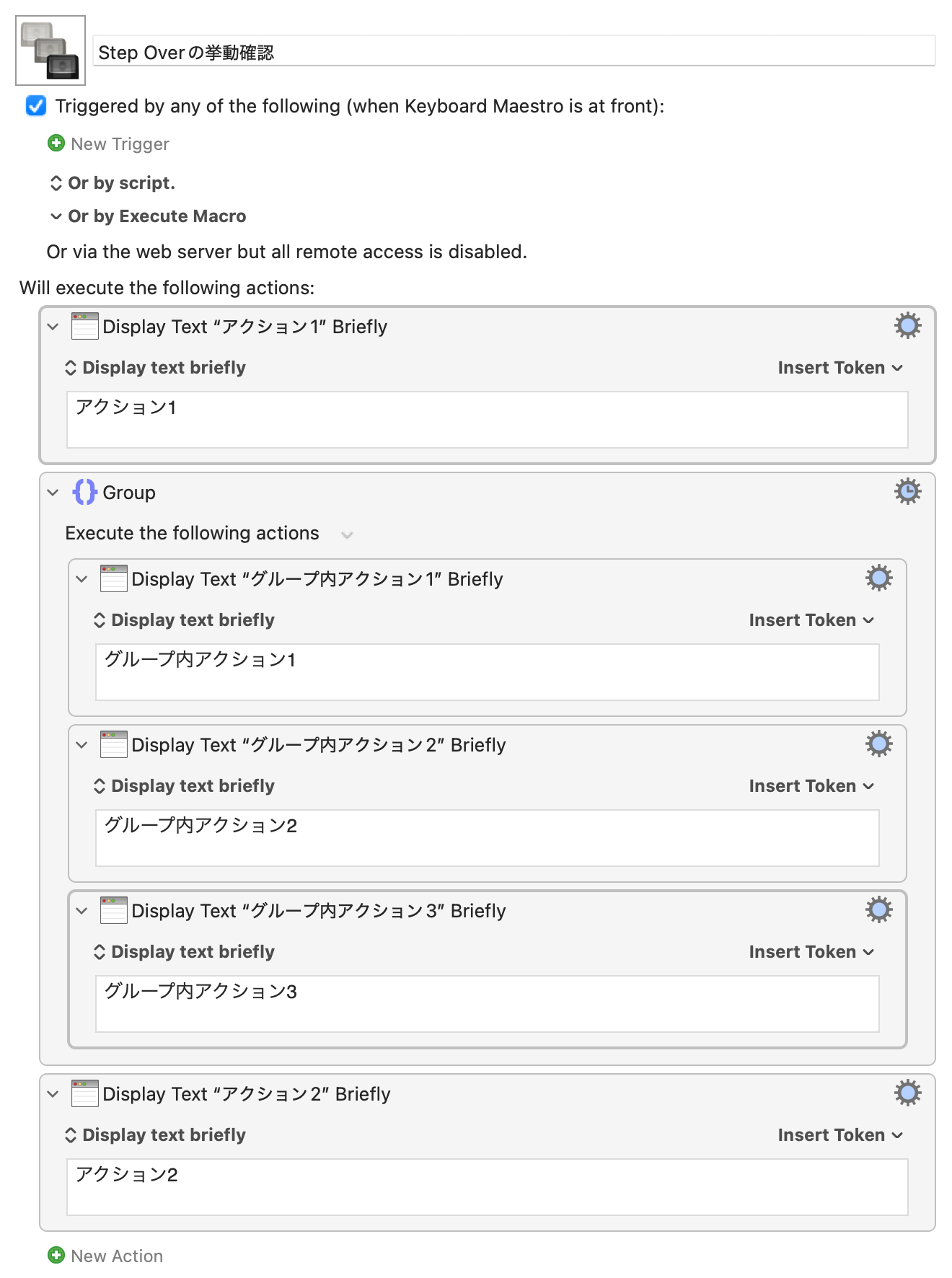Click the green New Action plus icon
The width and height of the screenshot is (952, 1278).
(x=56, y=1256)
